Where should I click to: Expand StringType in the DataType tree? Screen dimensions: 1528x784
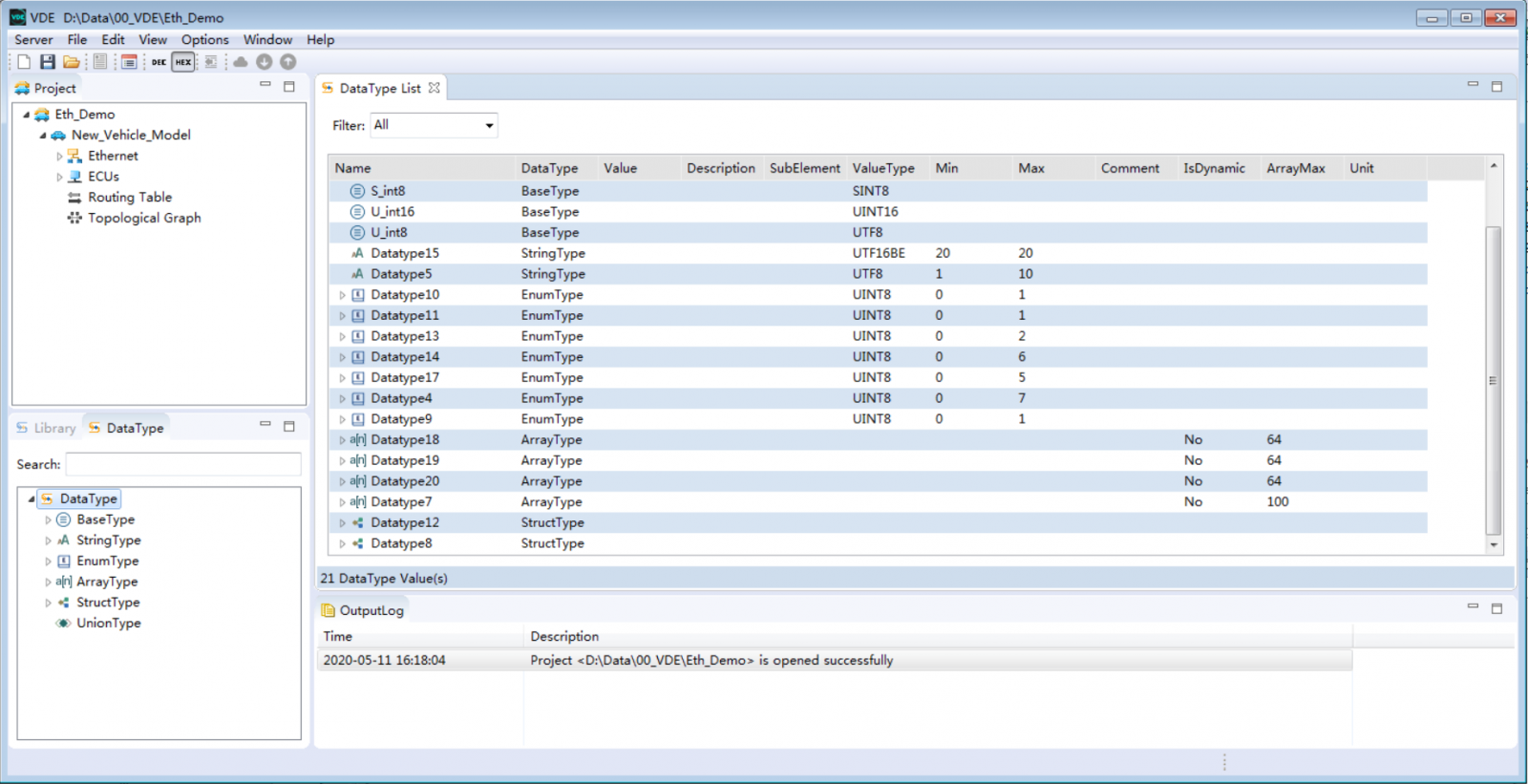[48, 541]
